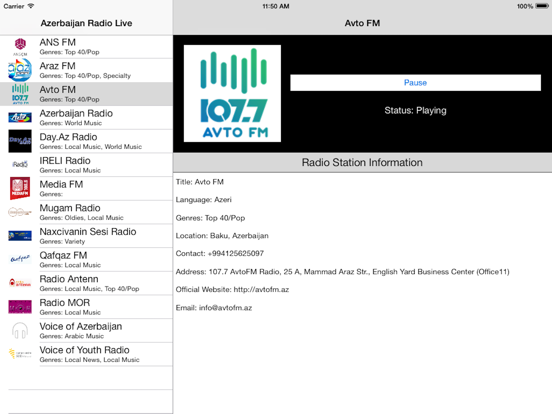
Task: Click Genres: Local Music, World Music subtitle
Action: [90, 147]
